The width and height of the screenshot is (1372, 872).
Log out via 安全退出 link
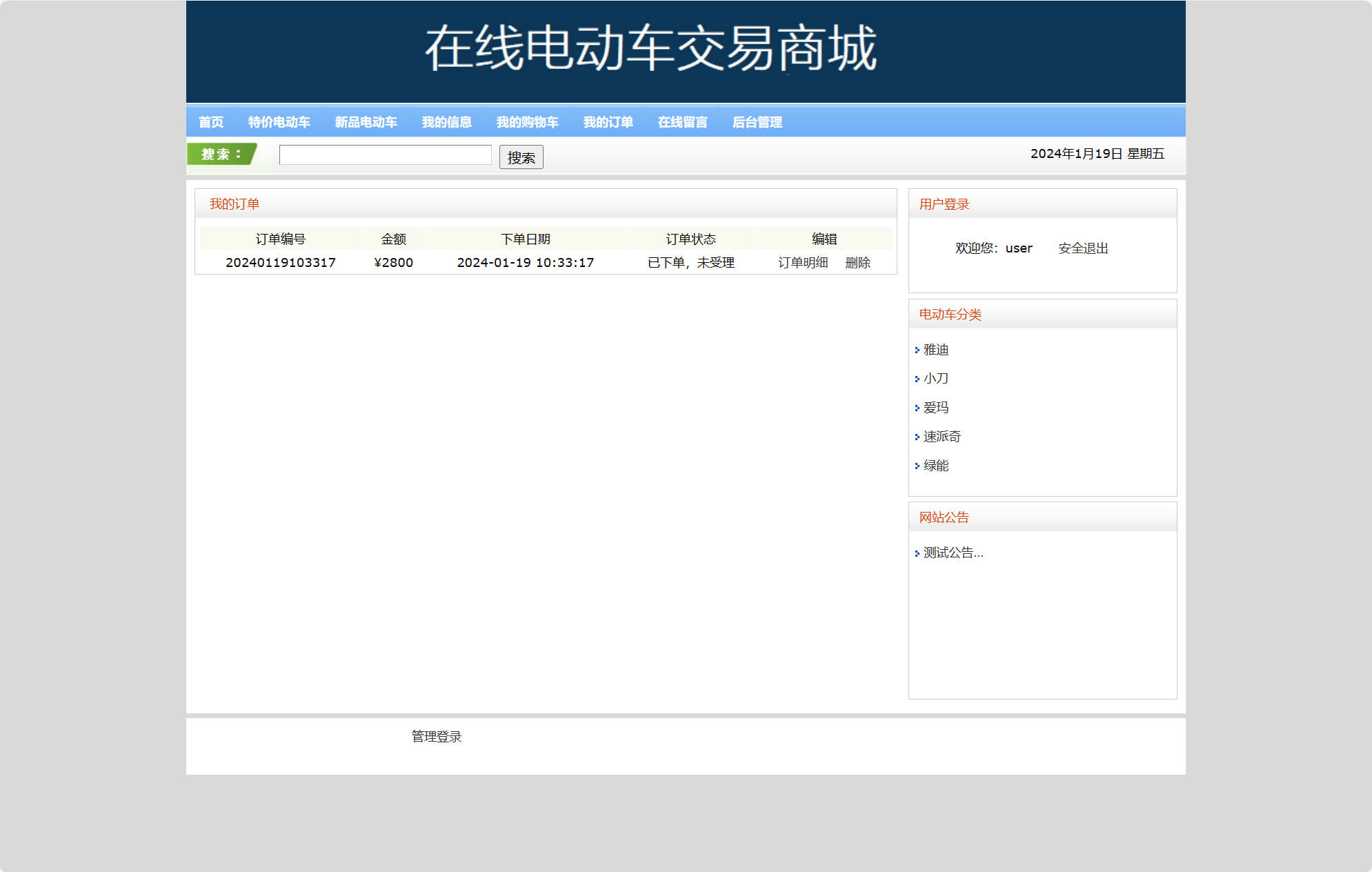click(1083, 248)
